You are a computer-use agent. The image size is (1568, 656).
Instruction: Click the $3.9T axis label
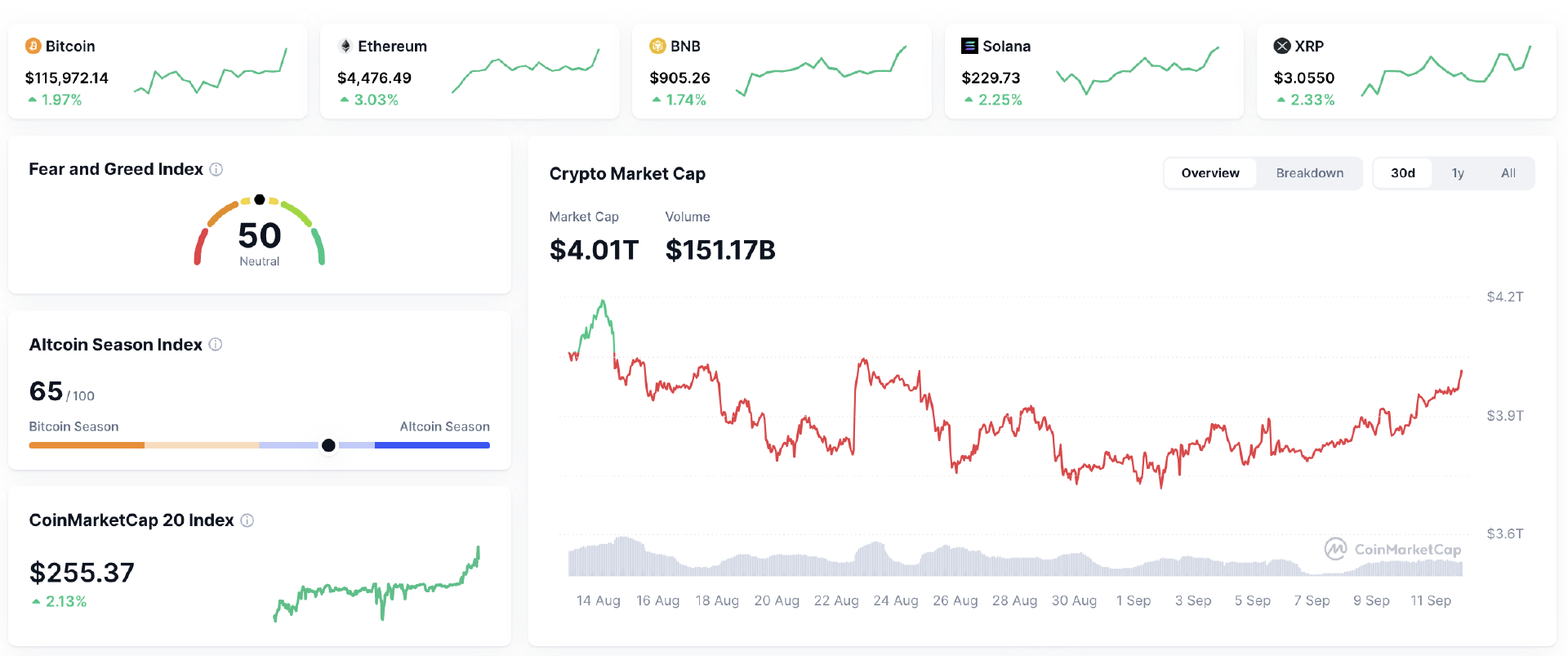click(1505, 416)
